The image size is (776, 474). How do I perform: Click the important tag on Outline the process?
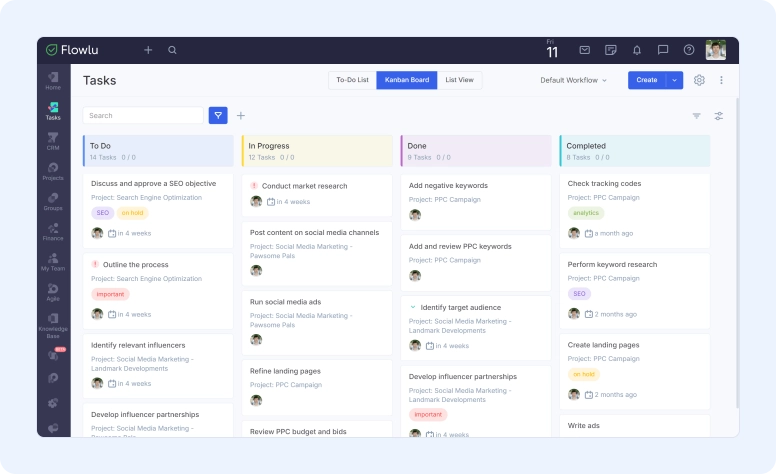pos(110,294)
